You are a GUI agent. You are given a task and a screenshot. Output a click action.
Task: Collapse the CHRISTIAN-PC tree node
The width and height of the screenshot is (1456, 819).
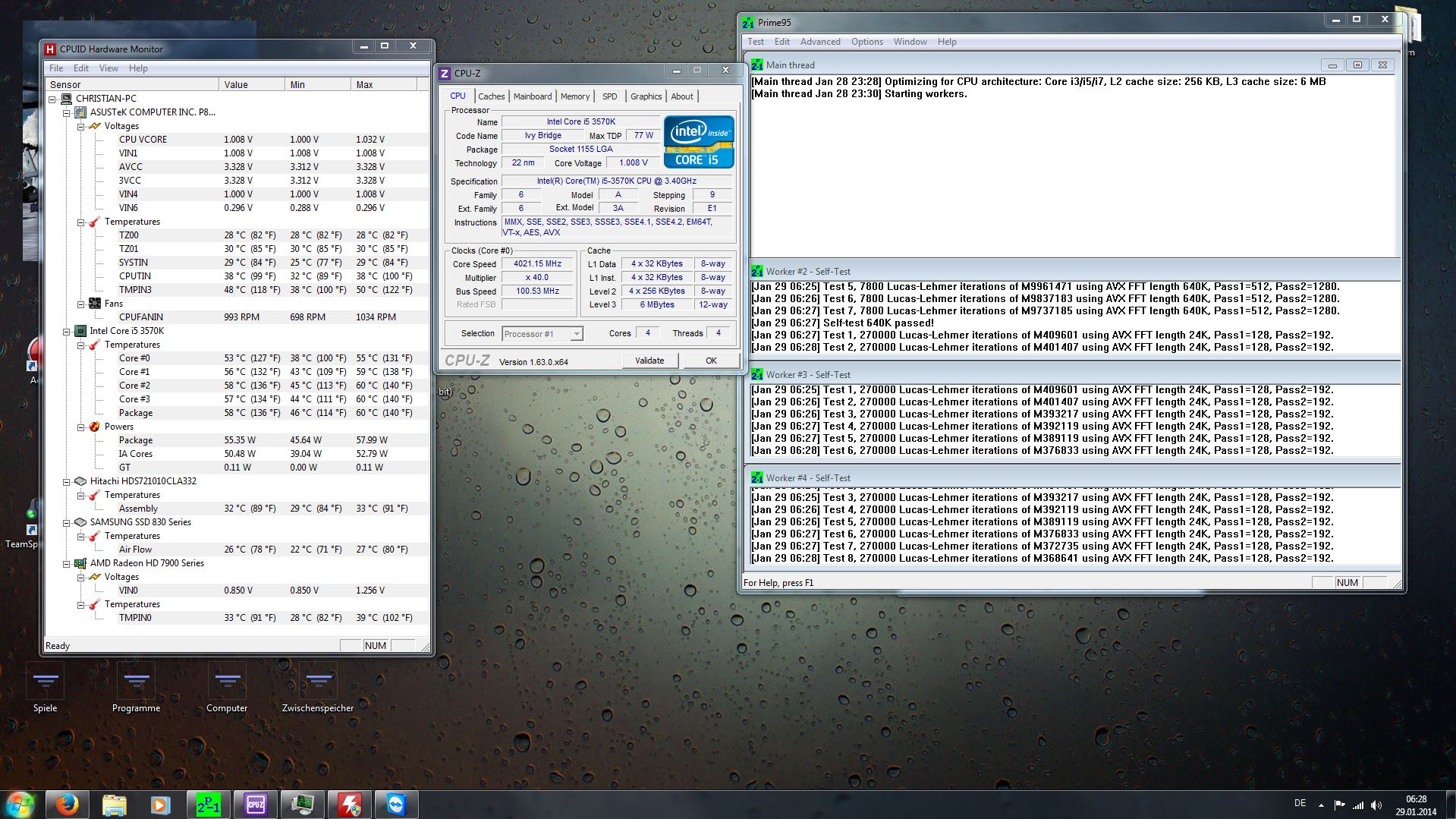point(52,99)
